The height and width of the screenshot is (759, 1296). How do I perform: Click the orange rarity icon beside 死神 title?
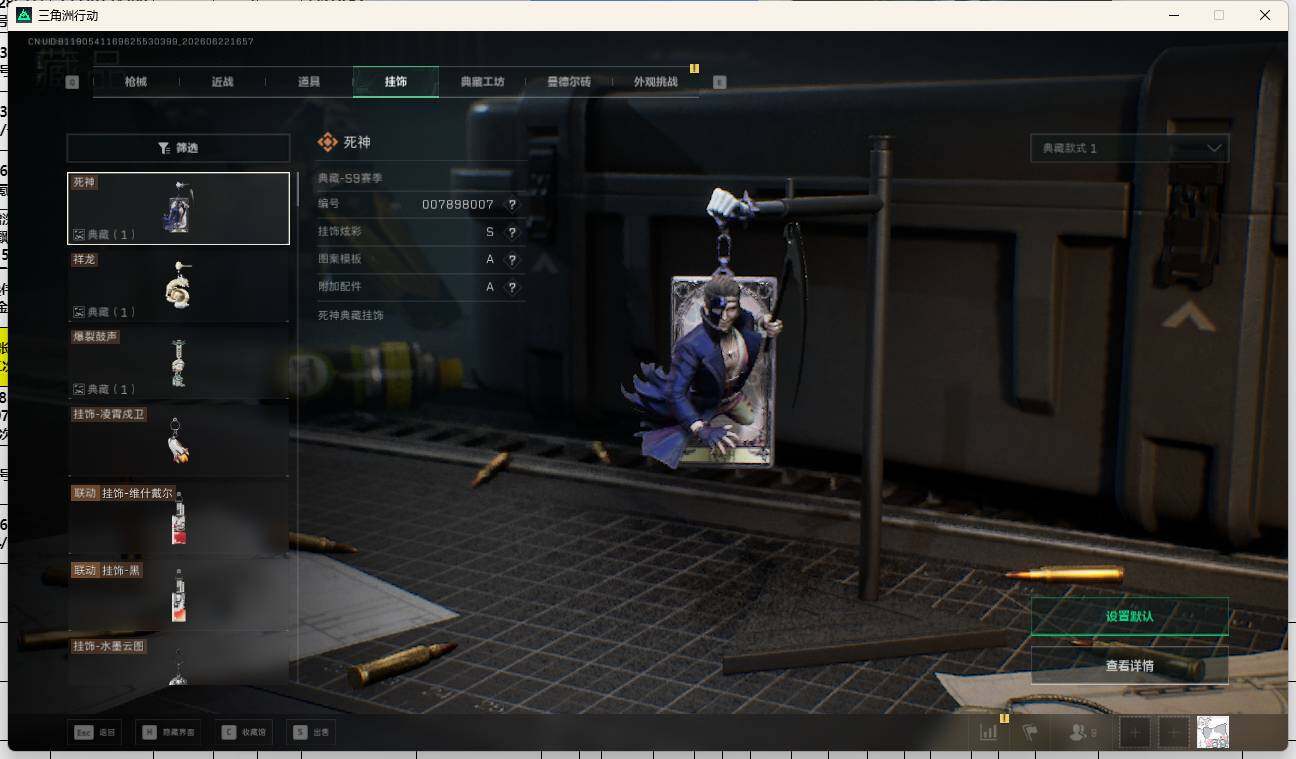[327, 143]
